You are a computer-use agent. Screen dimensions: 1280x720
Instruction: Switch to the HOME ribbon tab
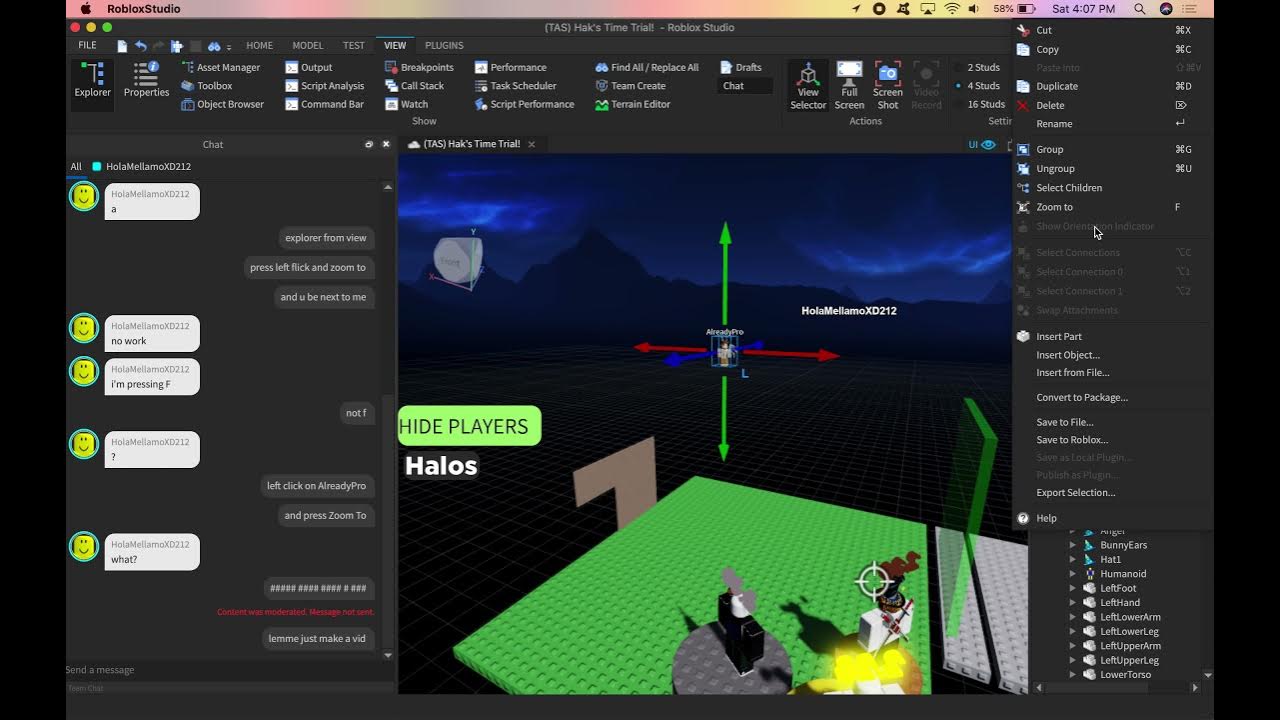[259, 46]
